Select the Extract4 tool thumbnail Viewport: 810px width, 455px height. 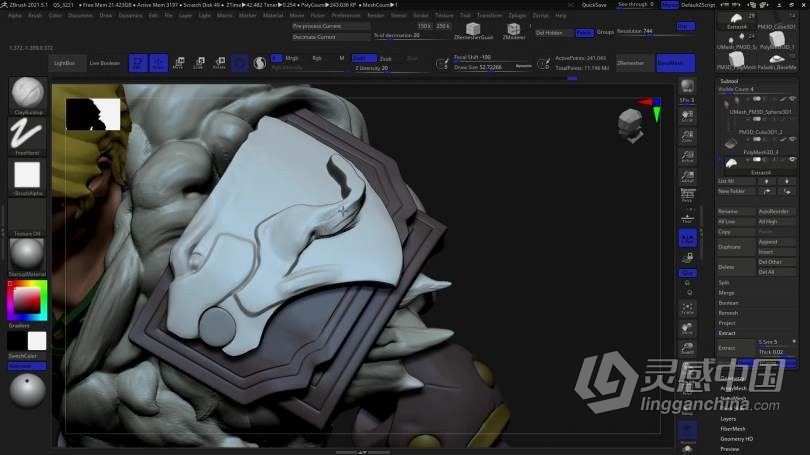737,22
